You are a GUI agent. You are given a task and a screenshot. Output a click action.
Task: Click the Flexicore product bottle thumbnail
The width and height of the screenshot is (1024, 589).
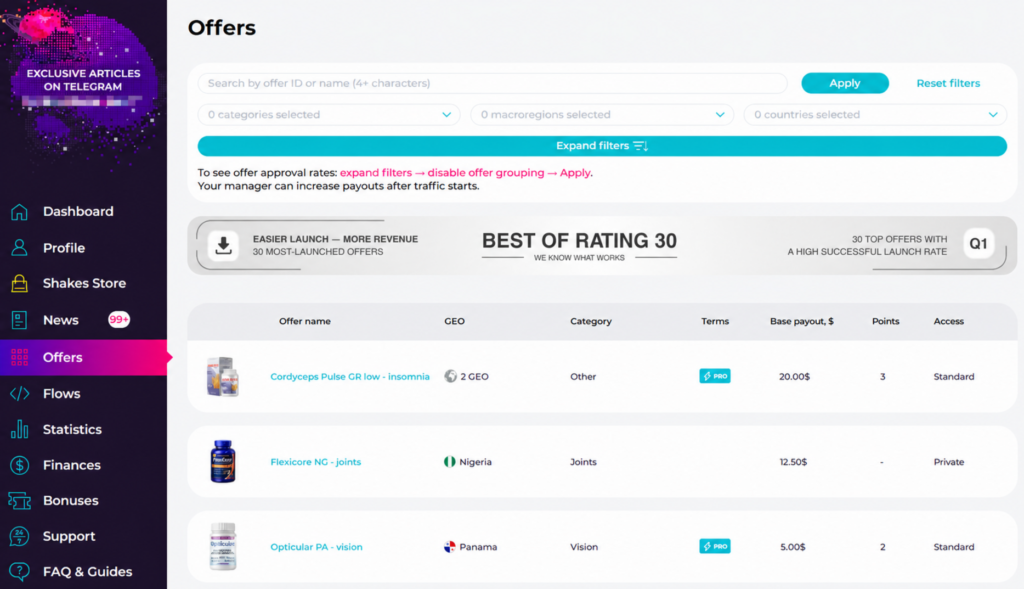(x=223, y=461)
